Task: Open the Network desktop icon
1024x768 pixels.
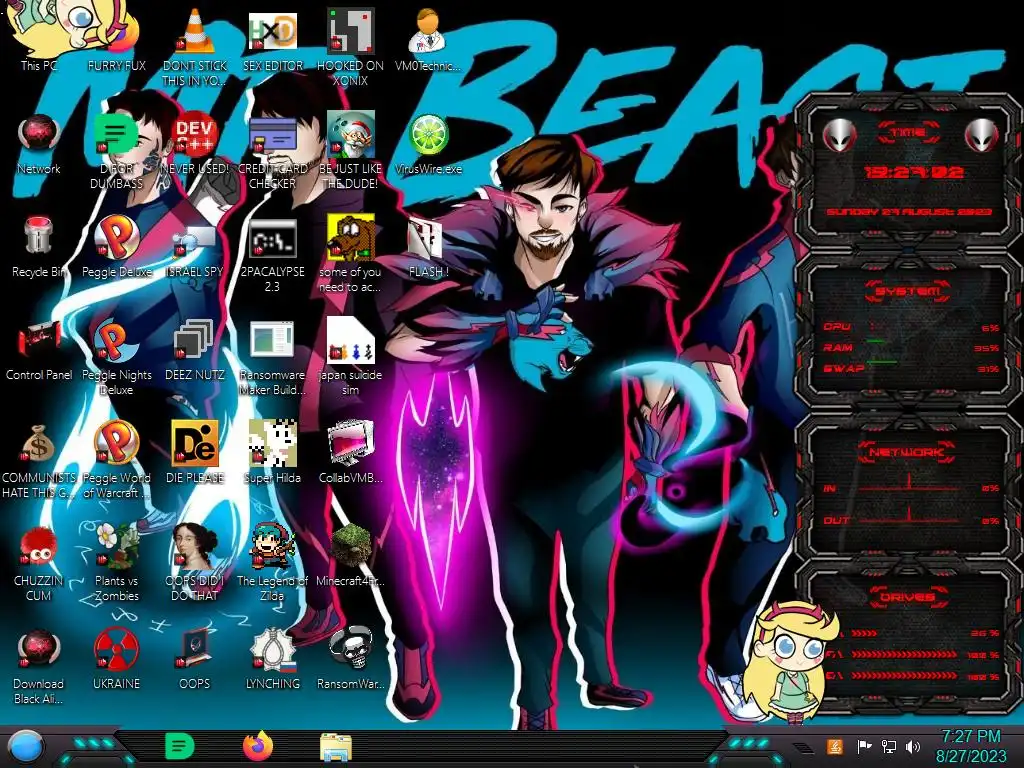Action: point(39,144)
